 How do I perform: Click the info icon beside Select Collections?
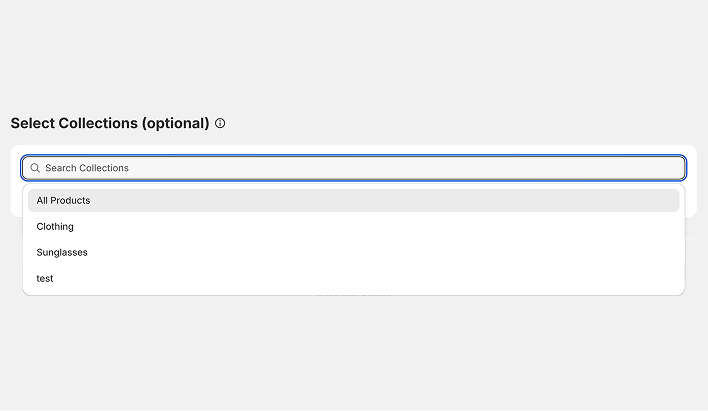220,124
